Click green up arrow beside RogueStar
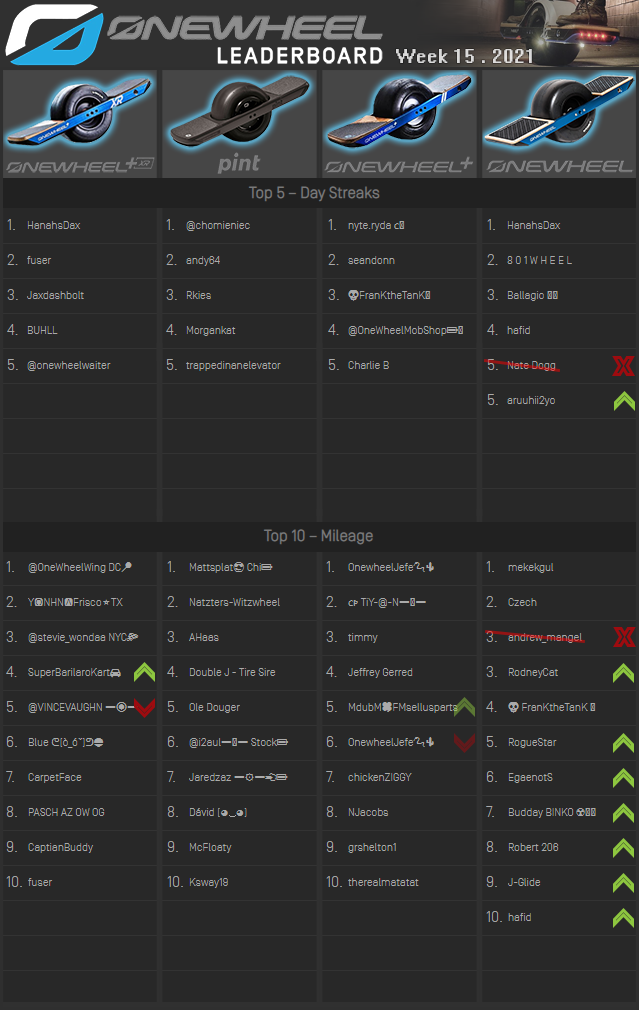 (623, 743)
